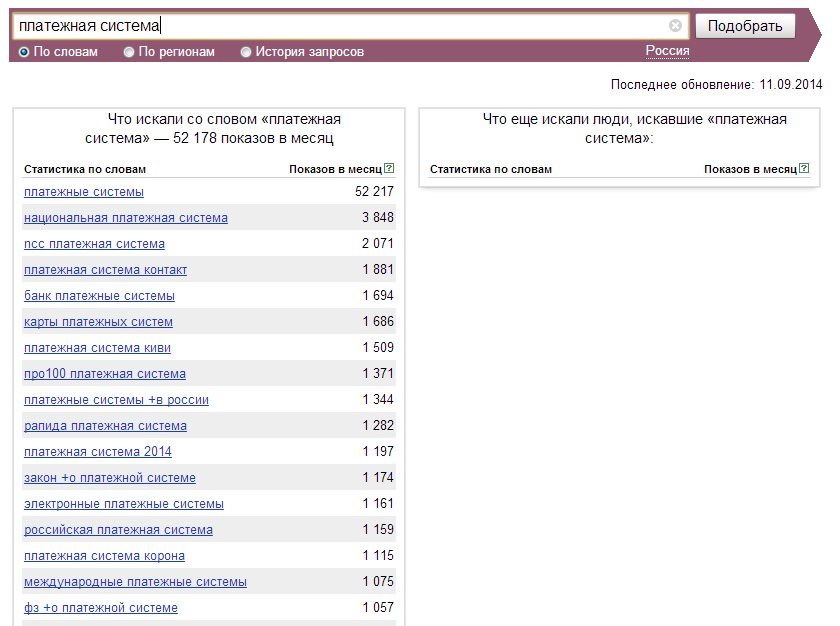
Task: Open 'карты платежных систем' link
Action: pos(99,322)
